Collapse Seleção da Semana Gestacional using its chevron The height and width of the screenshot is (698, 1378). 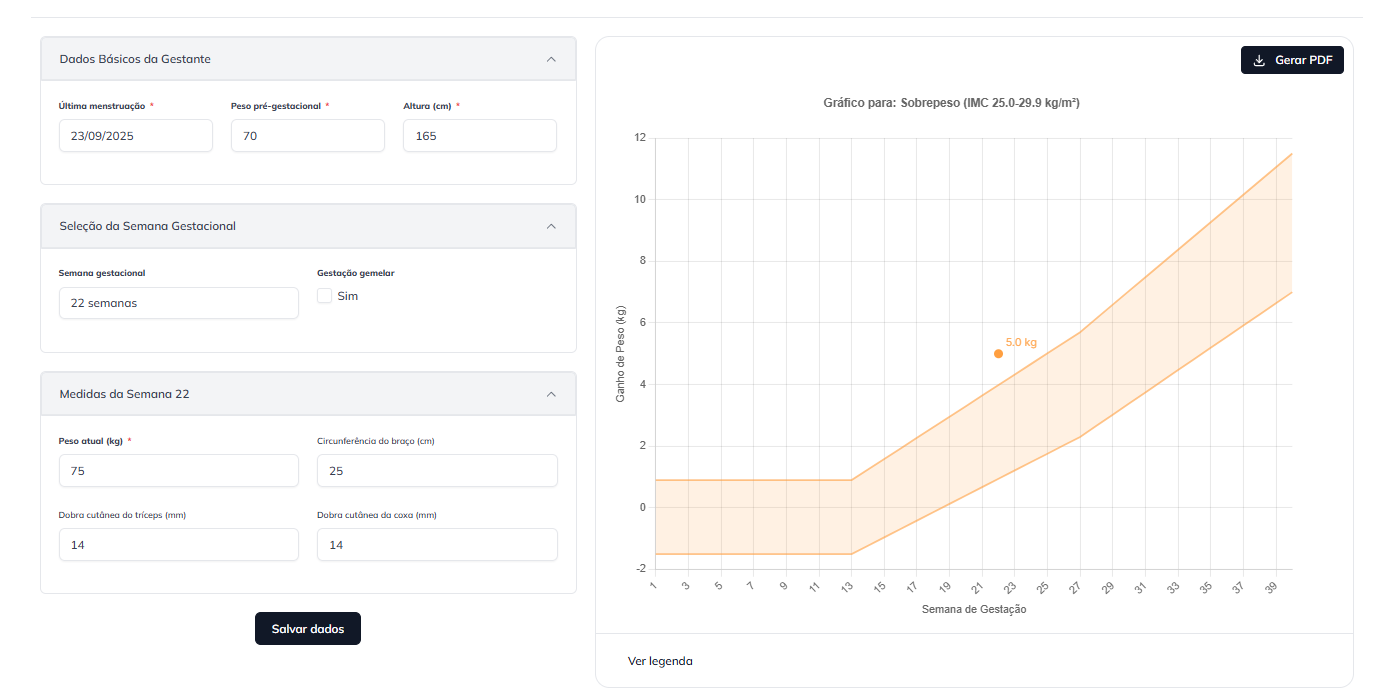(551, 226)
